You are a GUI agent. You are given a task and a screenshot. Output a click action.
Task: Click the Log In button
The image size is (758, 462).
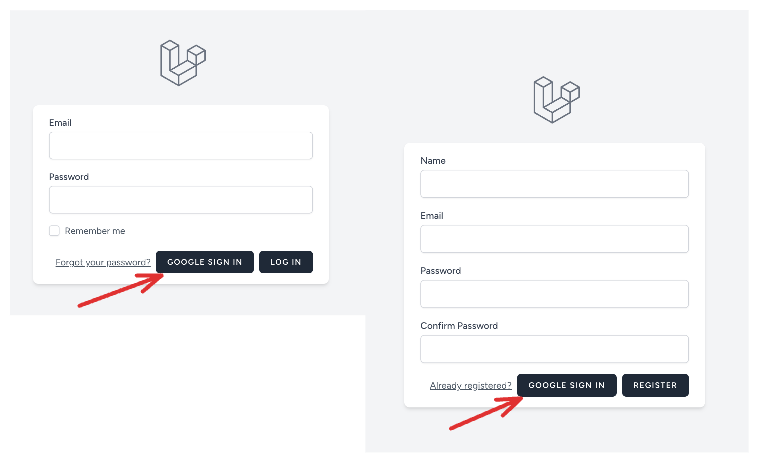[286, 262]
